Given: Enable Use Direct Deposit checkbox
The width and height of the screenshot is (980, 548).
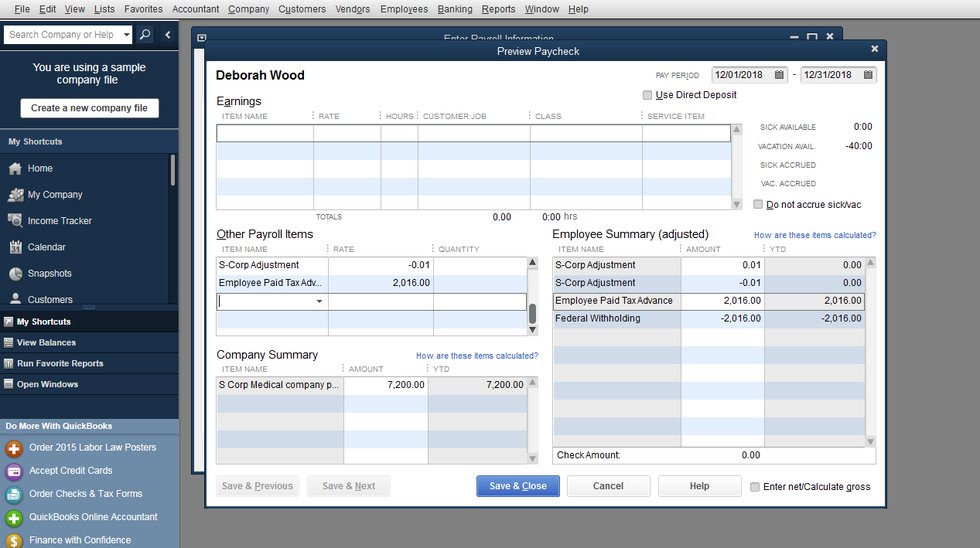Looking at the screenshot, I should click(648, 95).
